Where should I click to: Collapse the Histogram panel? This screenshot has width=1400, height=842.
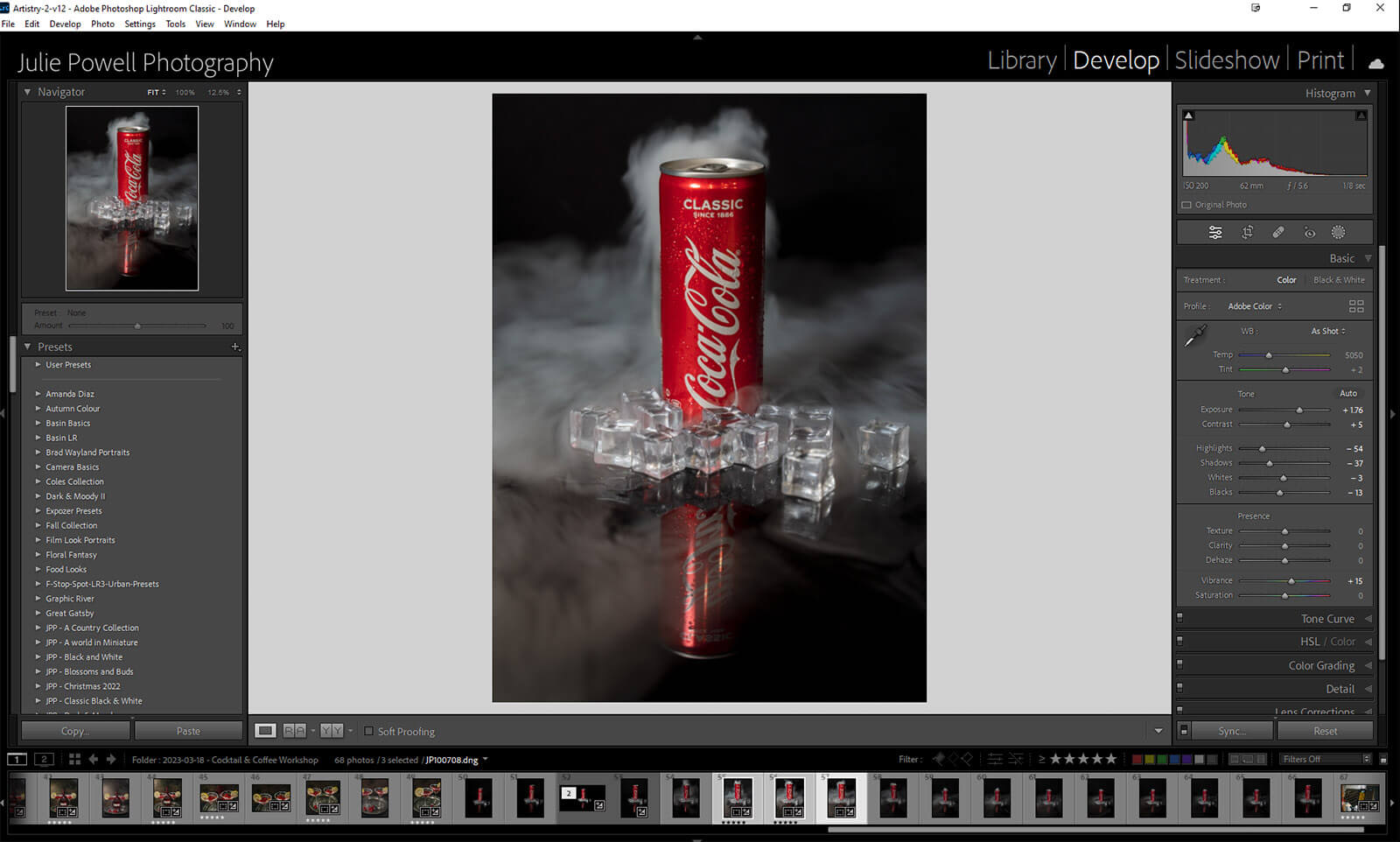click(x=1368, y=93)
